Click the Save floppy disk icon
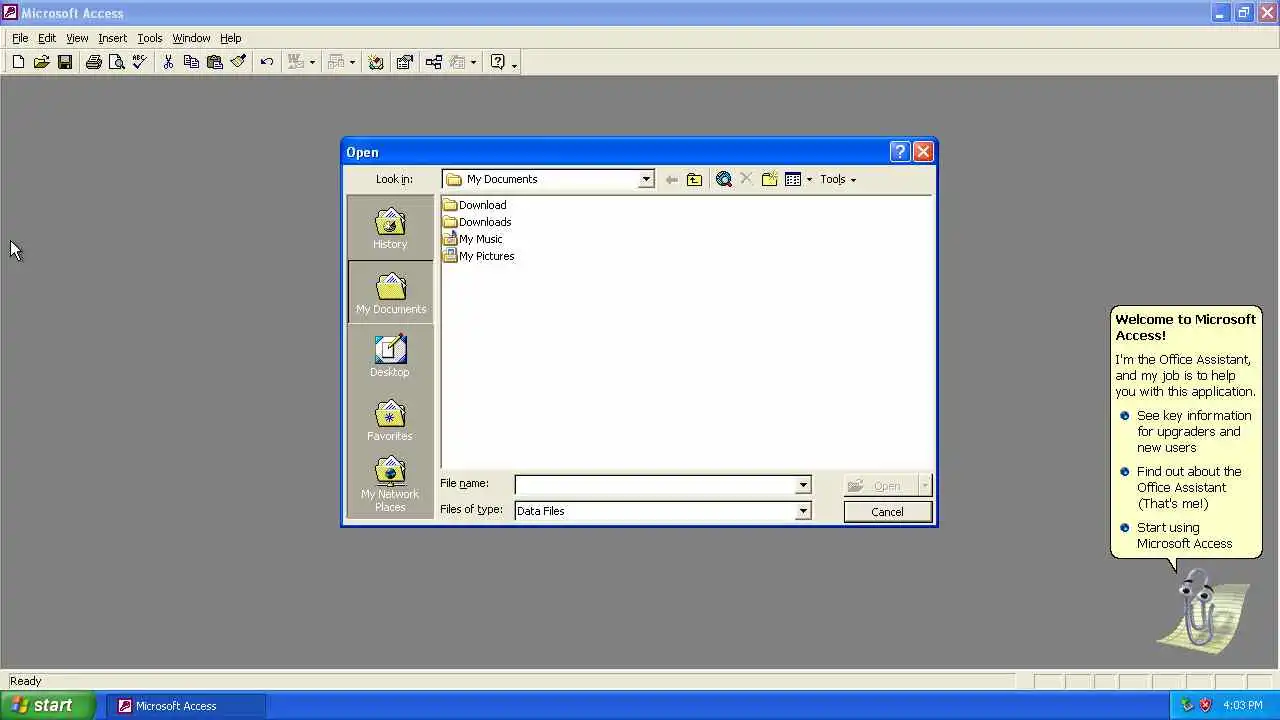This screenshot has height=720, width=1280. (x=65, y=62)
